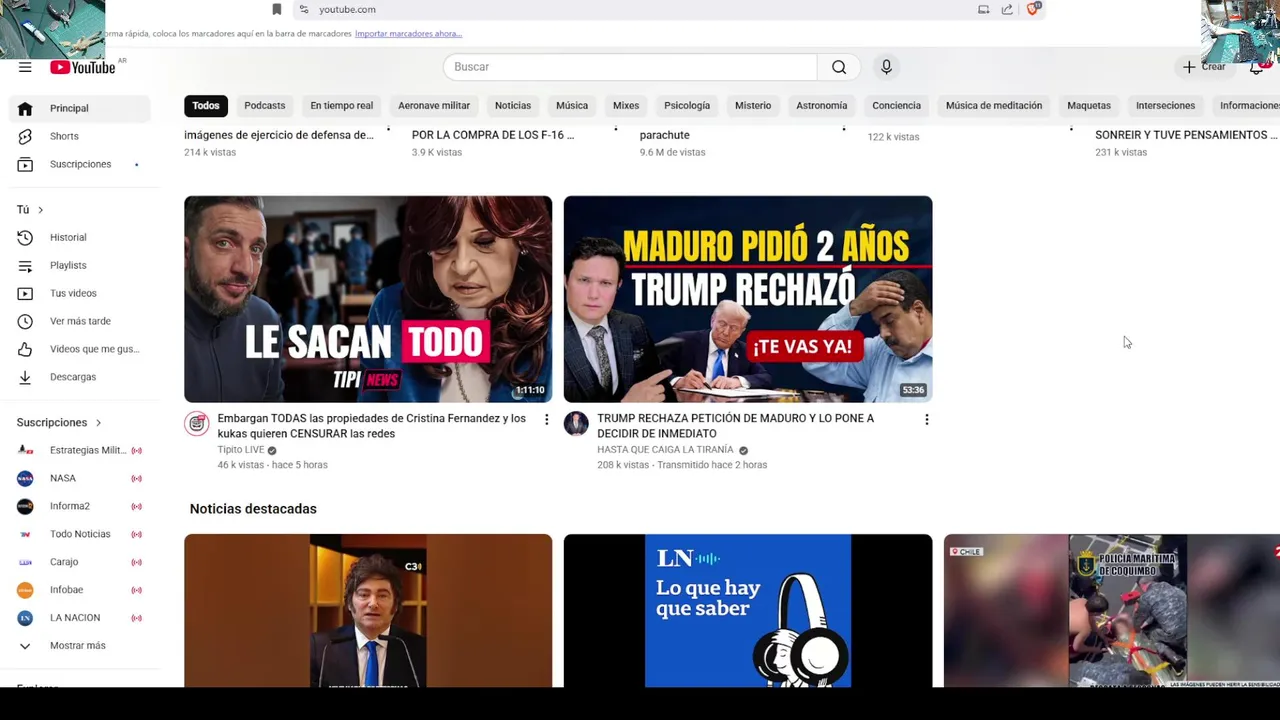The height and width of the screenshot is (720, 1280).
Task: Open site info icon beside youtube.com
Action: pos(304,9)
